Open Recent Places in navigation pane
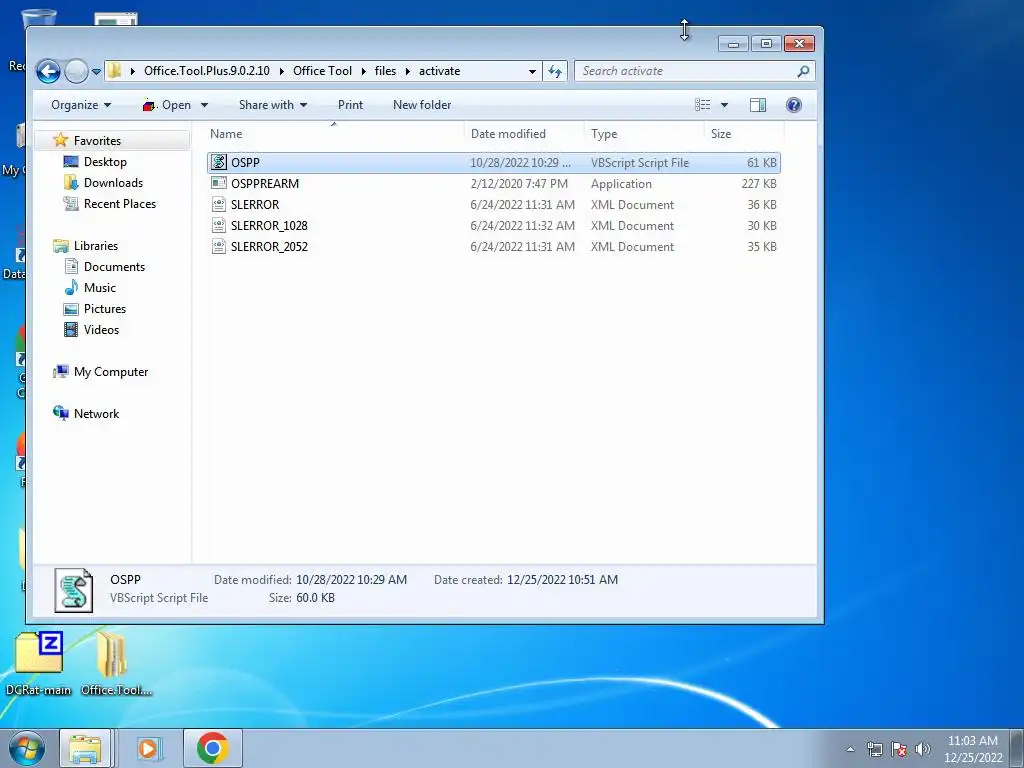The width and height of the screenshot is (1024, 768). click(x=120, y=203)
